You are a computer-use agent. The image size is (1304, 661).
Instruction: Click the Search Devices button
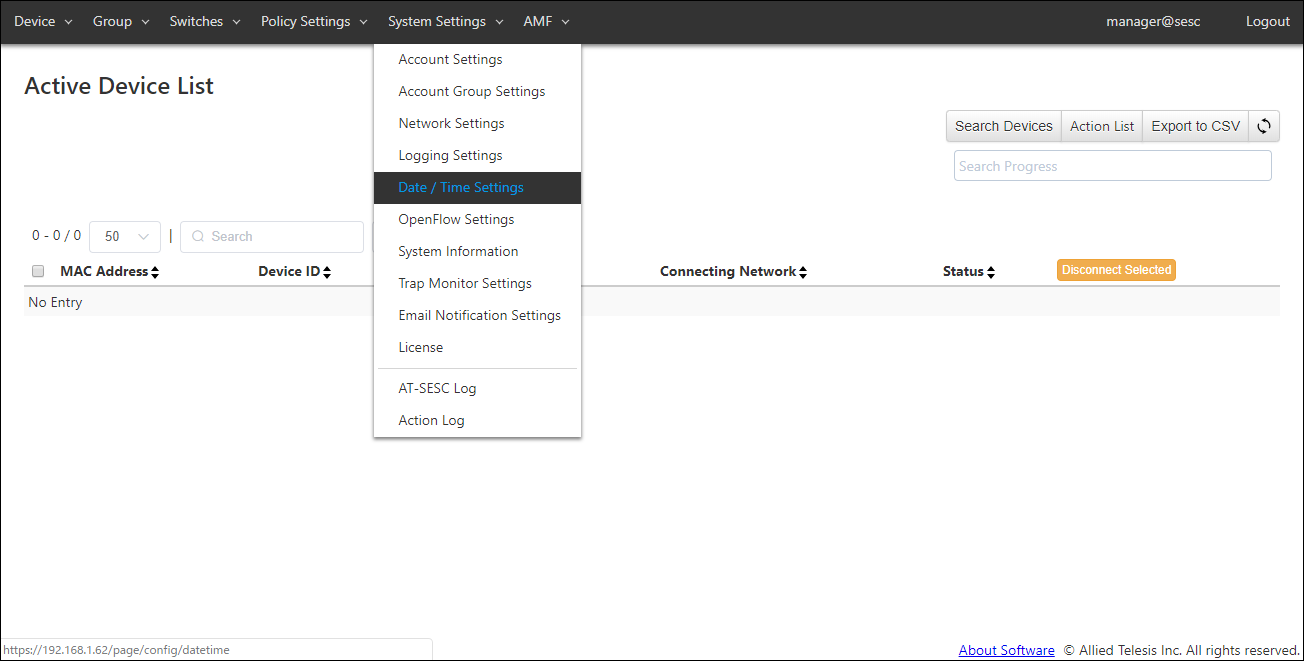point(1003,126)
